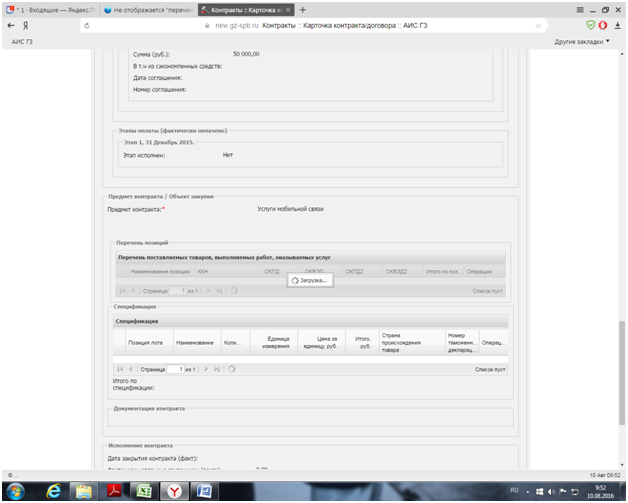
Task: Switch to Excel on the taskbar
Action: click(x=144, y=491)
